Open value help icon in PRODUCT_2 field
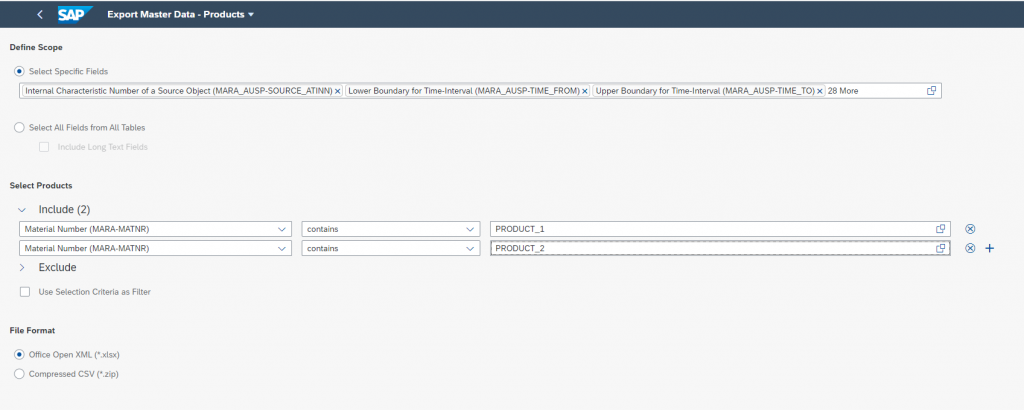The height and width of the screenshot is (410, 1024). pyautogui.click(x=941, y=248)
